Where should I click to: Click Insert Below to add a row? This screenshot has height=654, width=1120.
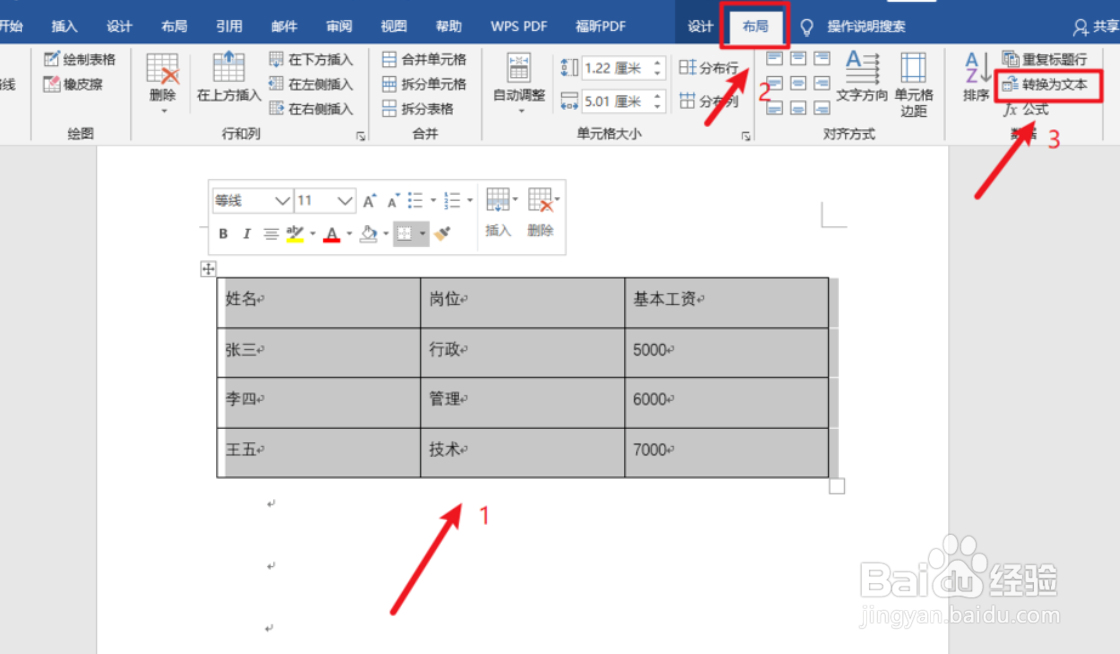(307, 58)
